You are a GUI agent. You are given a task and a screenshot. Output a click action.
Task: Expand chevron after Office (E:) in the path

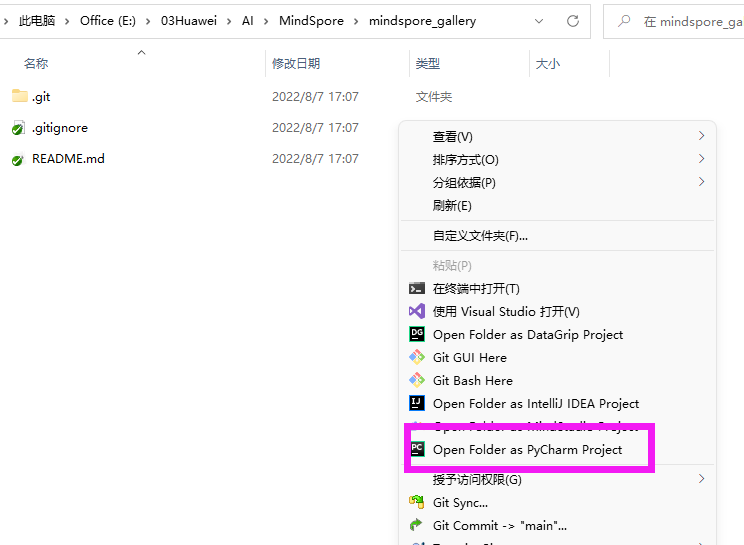tap(148, 21)
